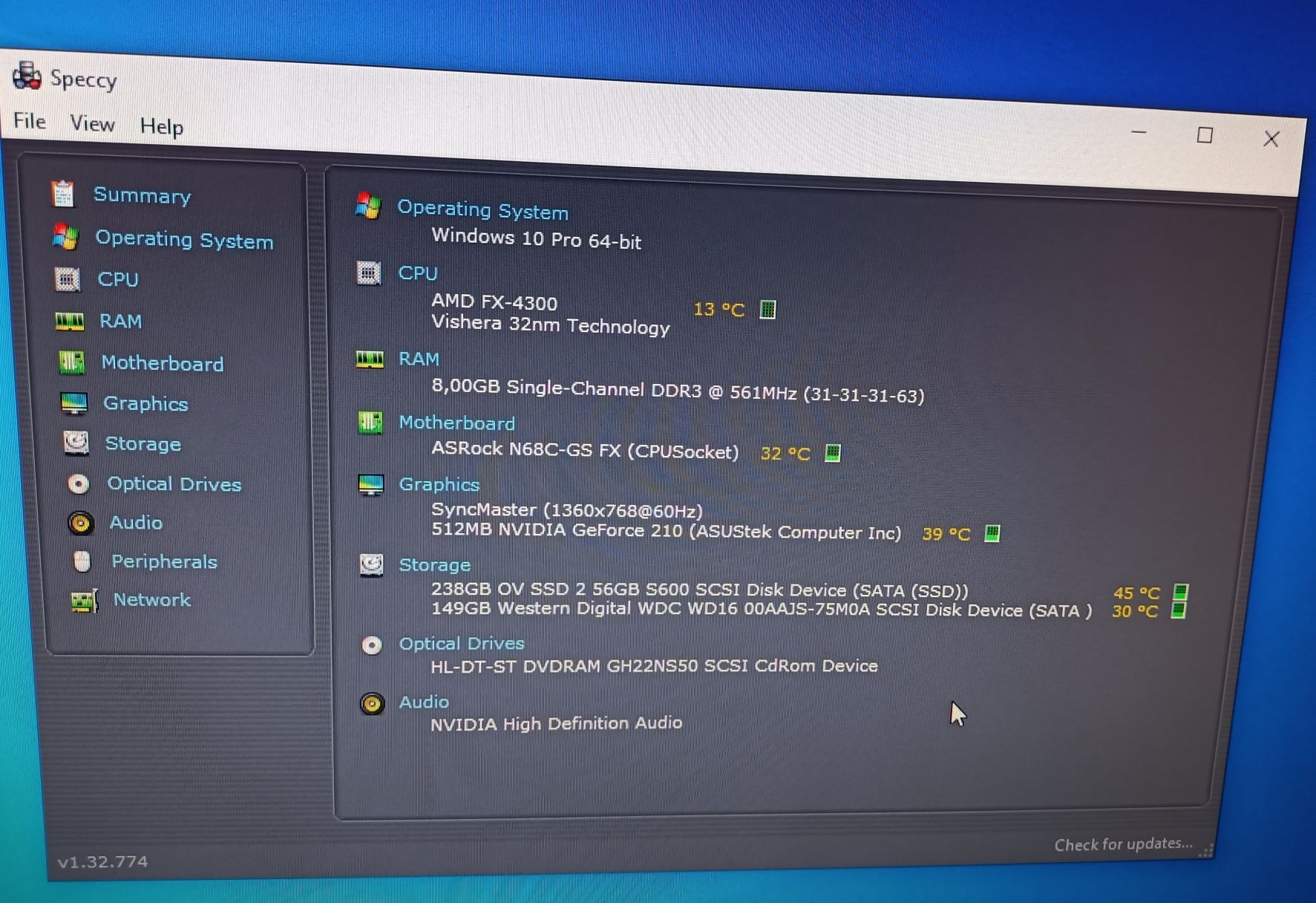Click the Graphics heading link in summary pane
Viewport: 1316px width, 903px height.
tap(439, 485)
